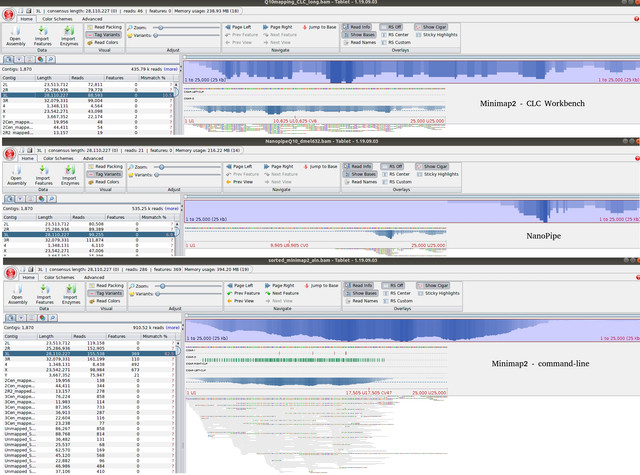Click Next Feature in the bottom window
Image resolution: width=640 pixels, height=475 pixels.
point(282,293)
